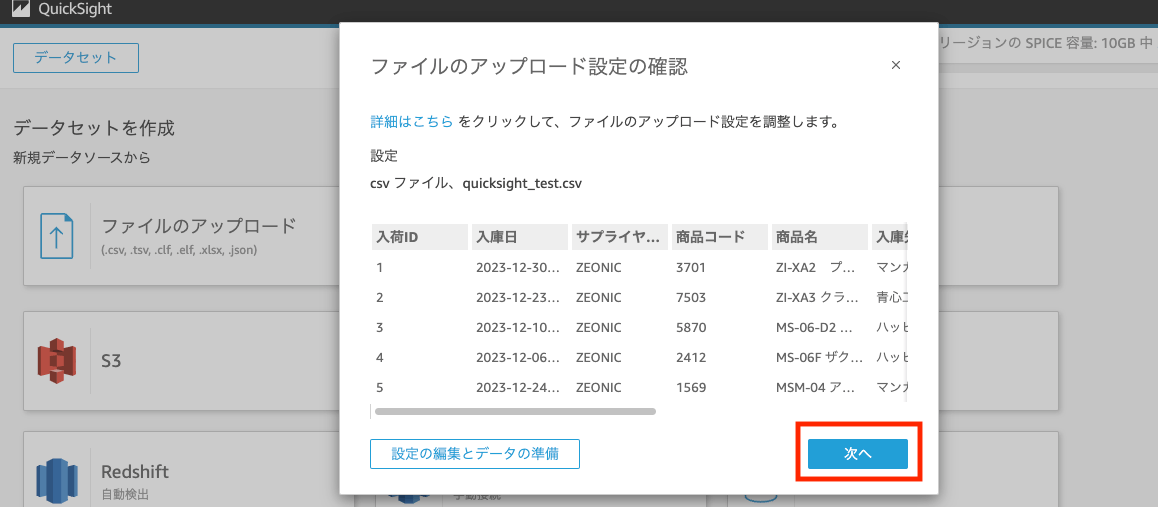Click the date cell 2023-12-24

pyautogui.click(x=520, y=387)
